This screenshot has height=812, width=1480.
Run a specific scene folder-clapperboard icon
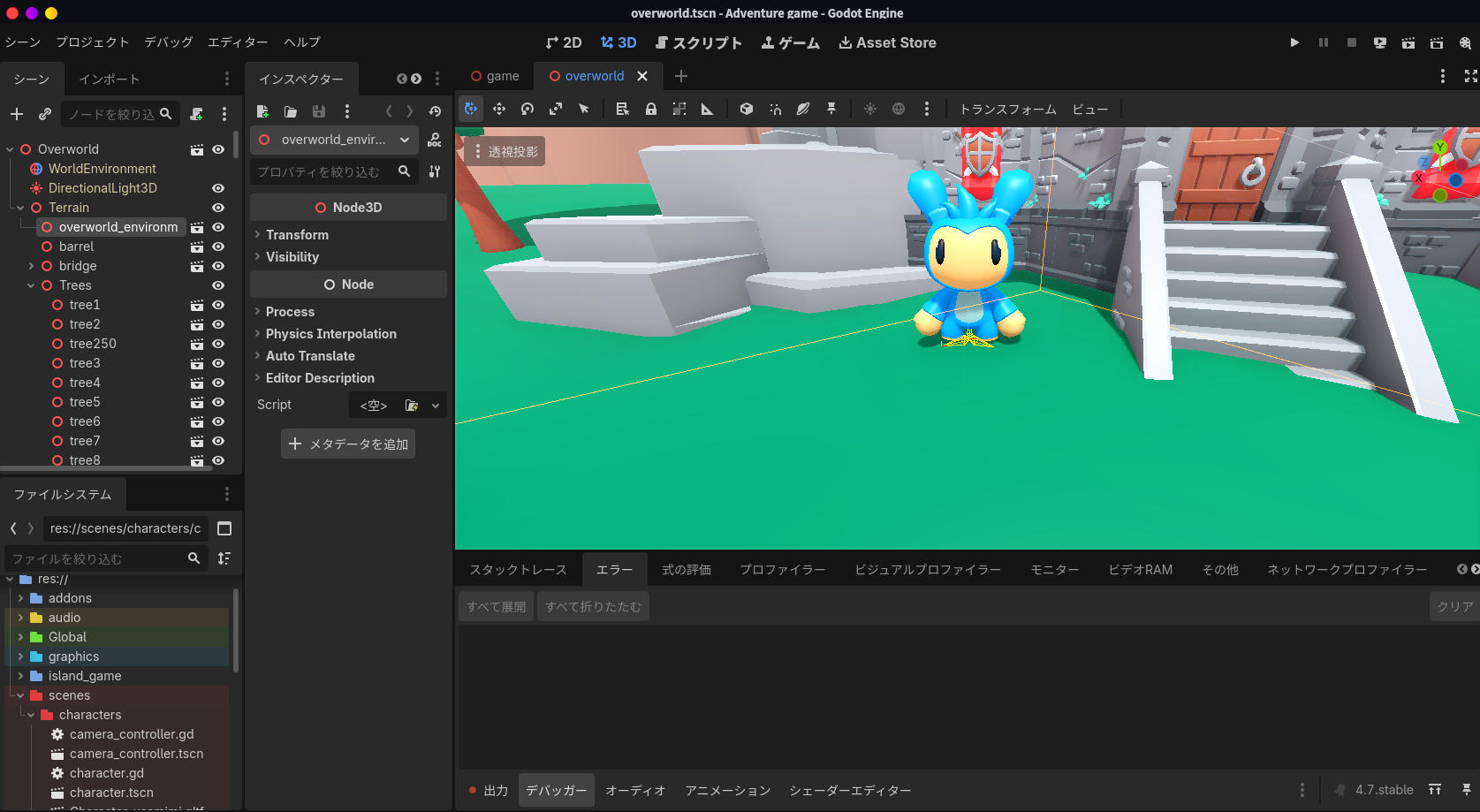[1437, 42]
